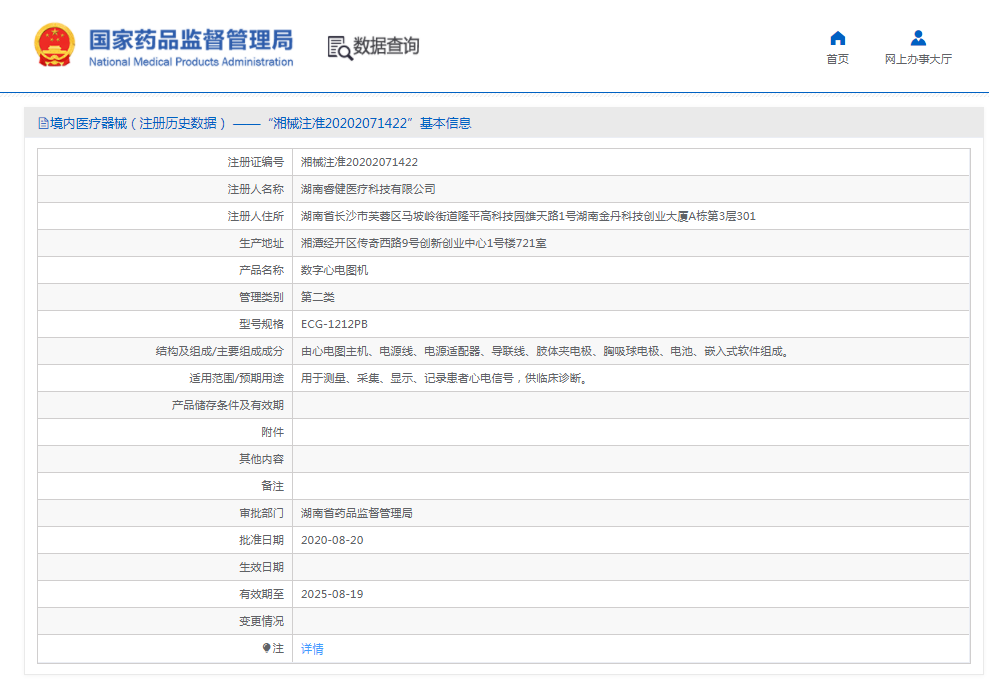Click the document icon in section header

point(43,124)
